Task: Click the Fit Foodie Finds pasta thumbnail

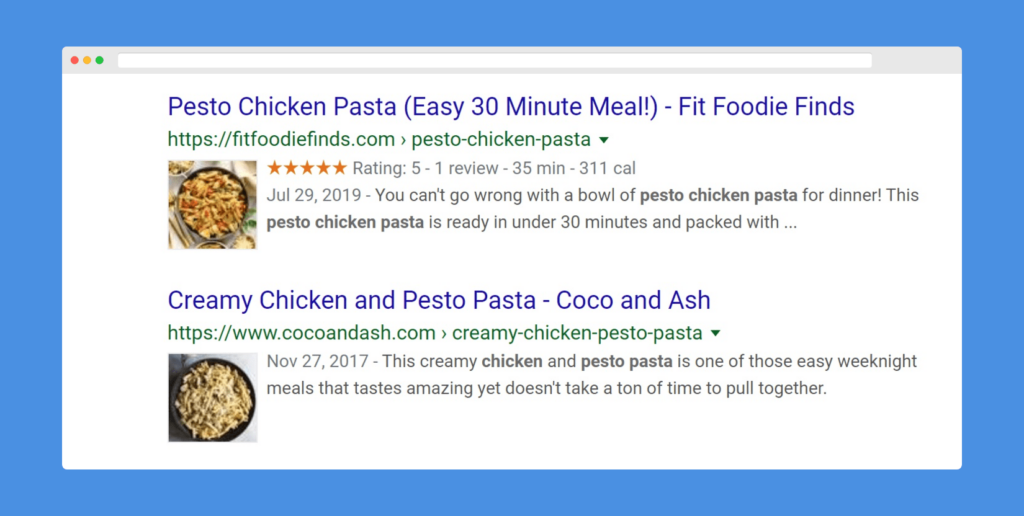Action: (212, 204)
